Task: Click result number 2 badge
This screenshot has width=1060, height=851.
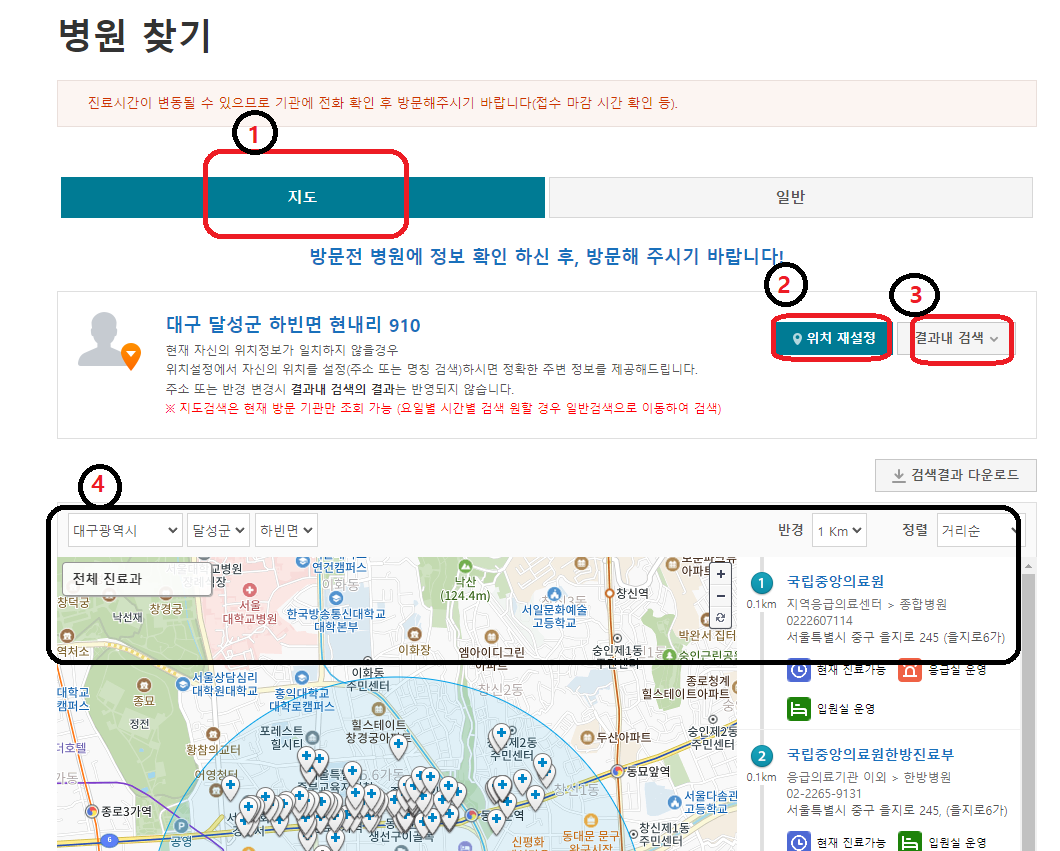Action: coord(761,756)
